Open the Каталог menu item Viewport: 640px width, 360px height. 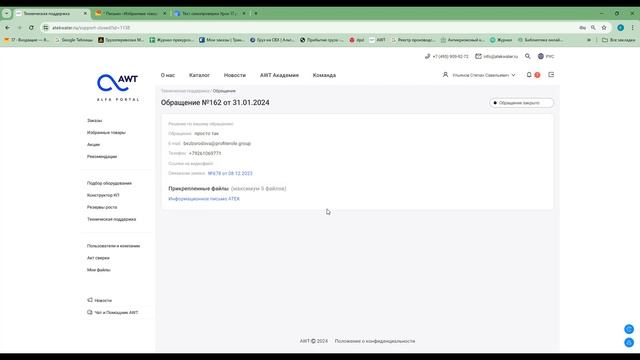(x=199, y=75)
